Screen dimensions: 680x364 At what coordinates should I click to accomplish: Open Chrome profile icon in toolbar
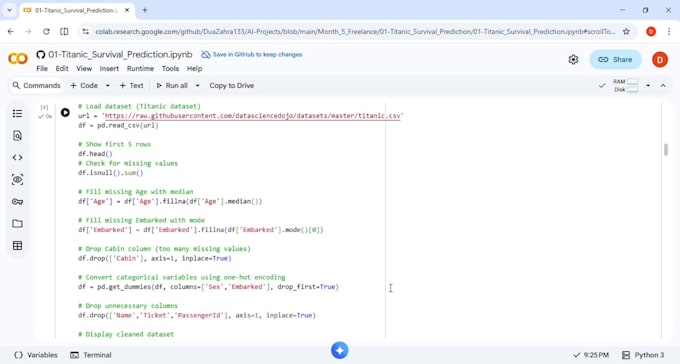coord(651,32)
